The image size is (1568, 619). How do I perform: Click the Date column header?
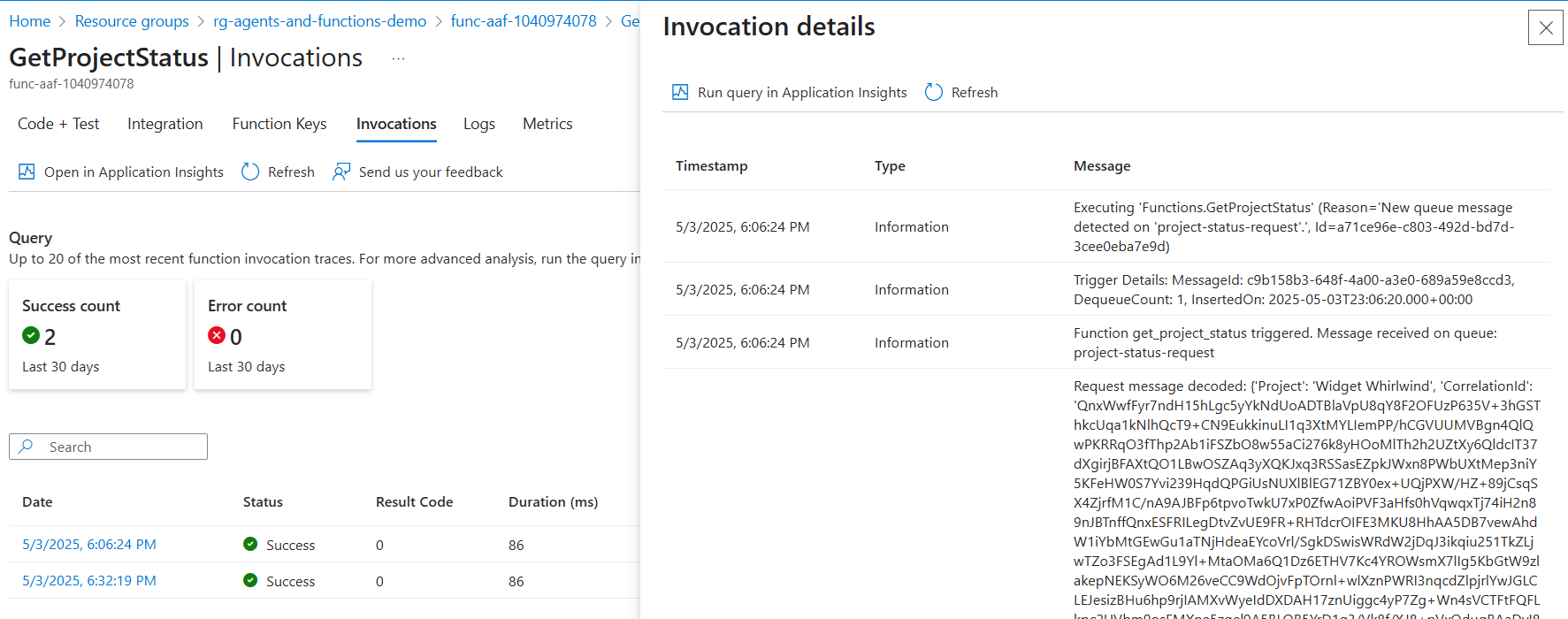click(x=37, y=501)
